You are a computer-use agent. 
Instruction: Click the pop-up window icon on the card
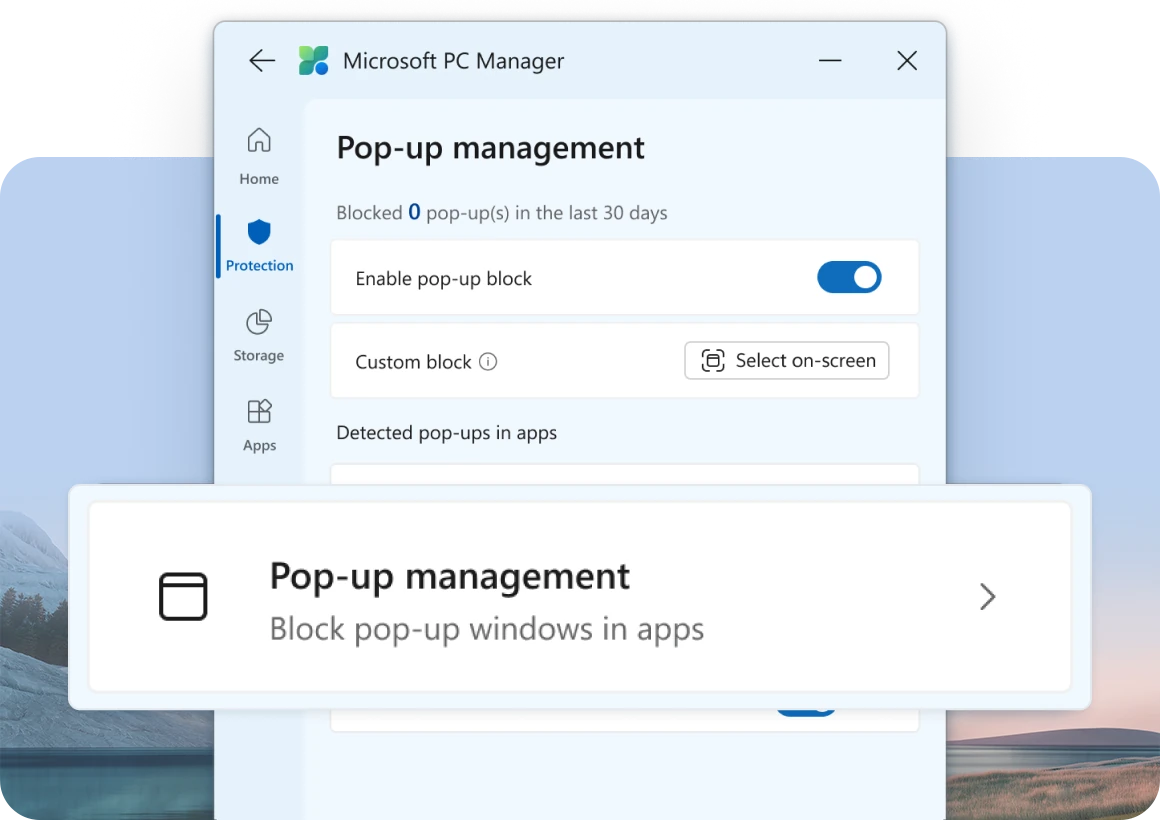(183, 596)
